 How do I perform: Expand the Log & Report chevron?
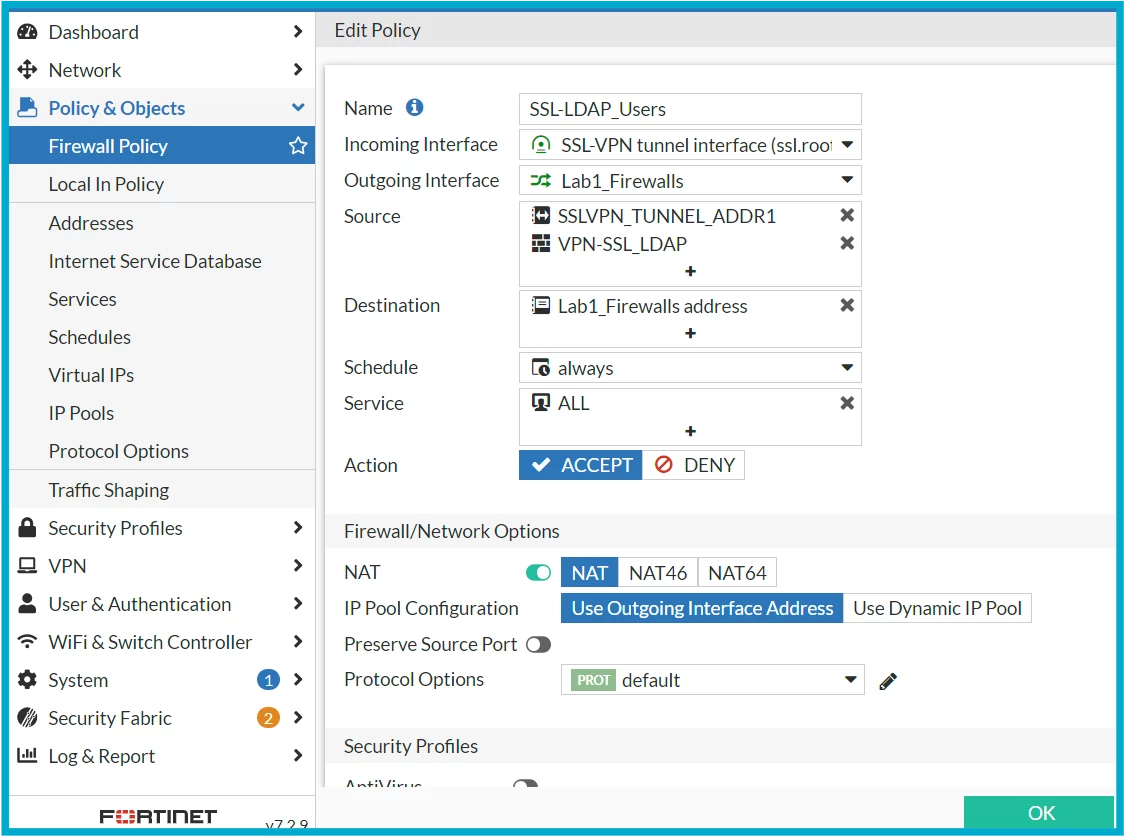click(298, 755)
